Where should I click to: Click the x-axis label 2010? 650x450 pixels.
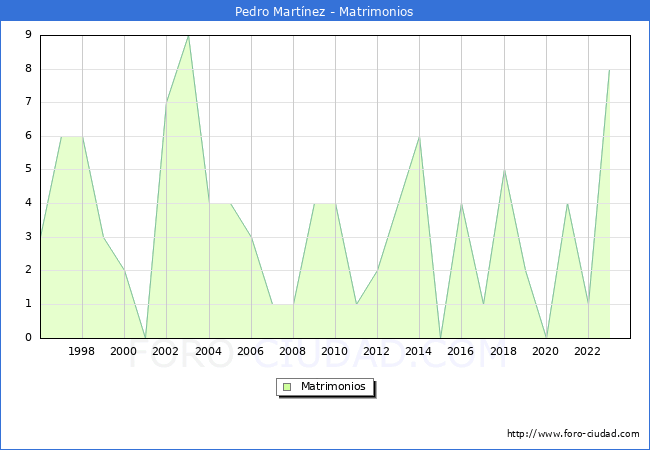point(335,351)
